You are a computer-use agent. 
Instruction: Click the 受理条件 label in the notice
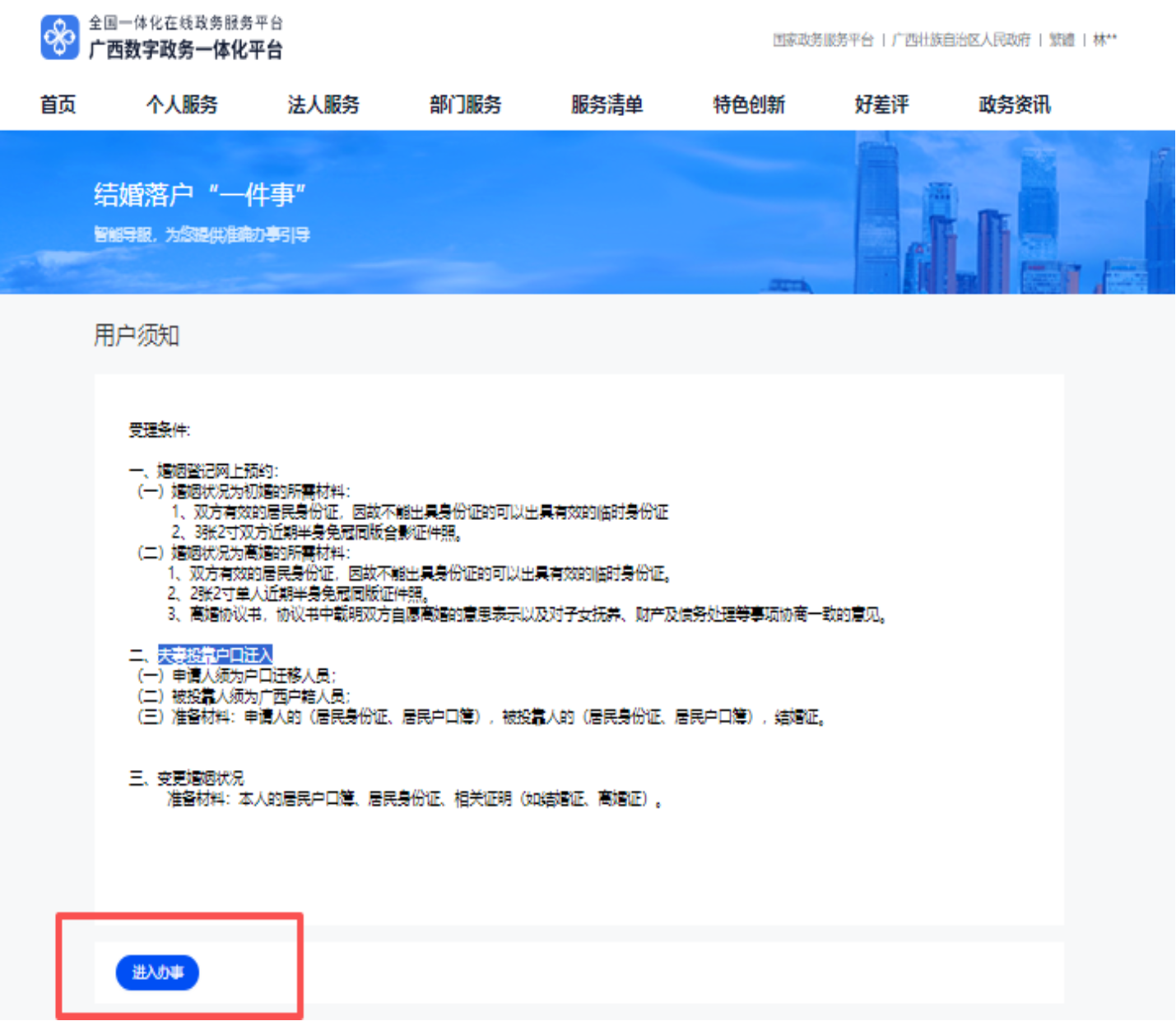point(159,429)
